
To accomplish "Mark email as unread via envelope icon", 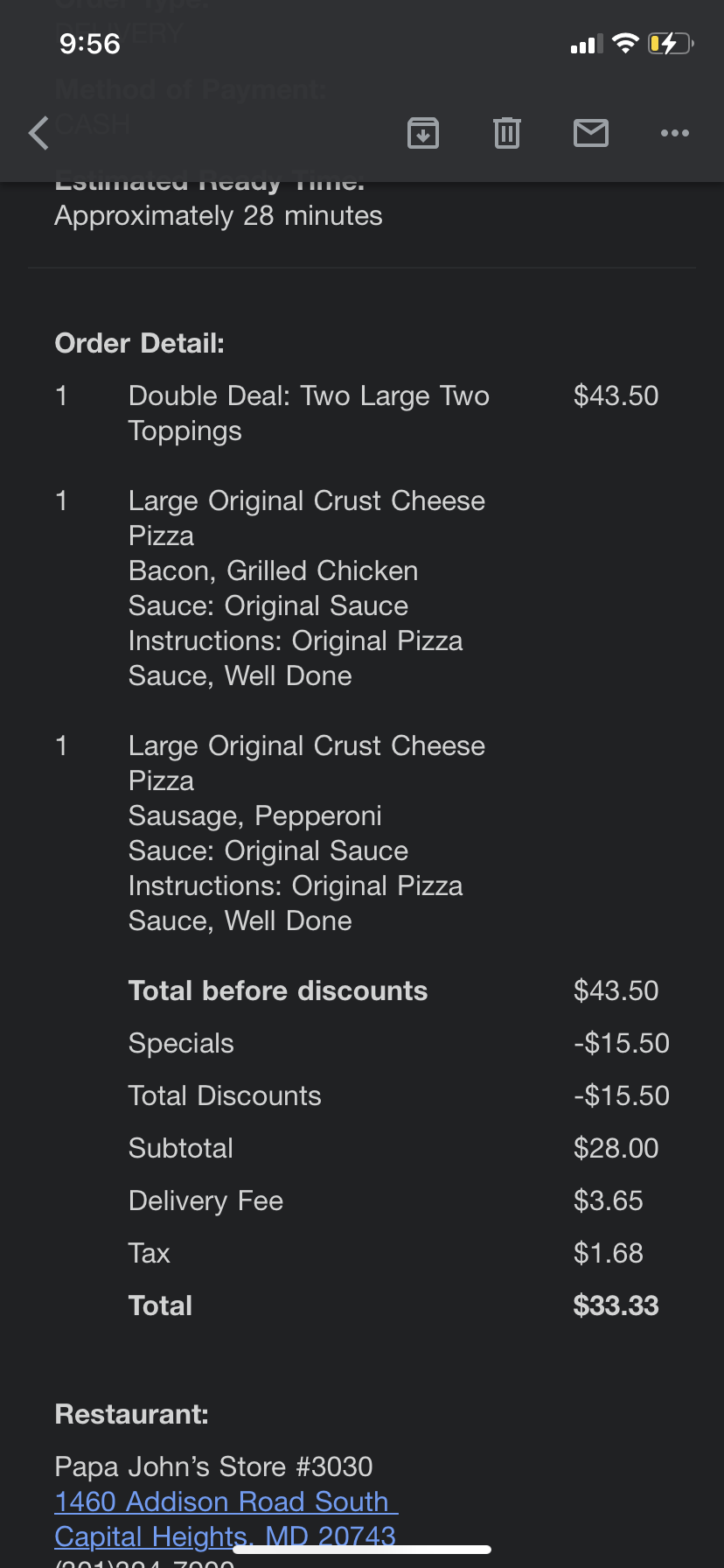I will (591, 133).
